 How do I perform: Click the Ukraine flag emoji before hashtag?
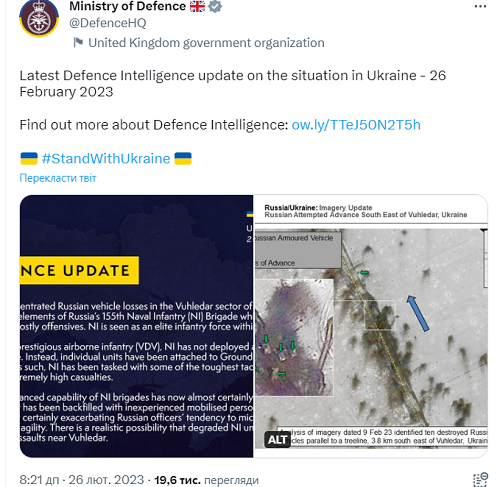[29, 158]
